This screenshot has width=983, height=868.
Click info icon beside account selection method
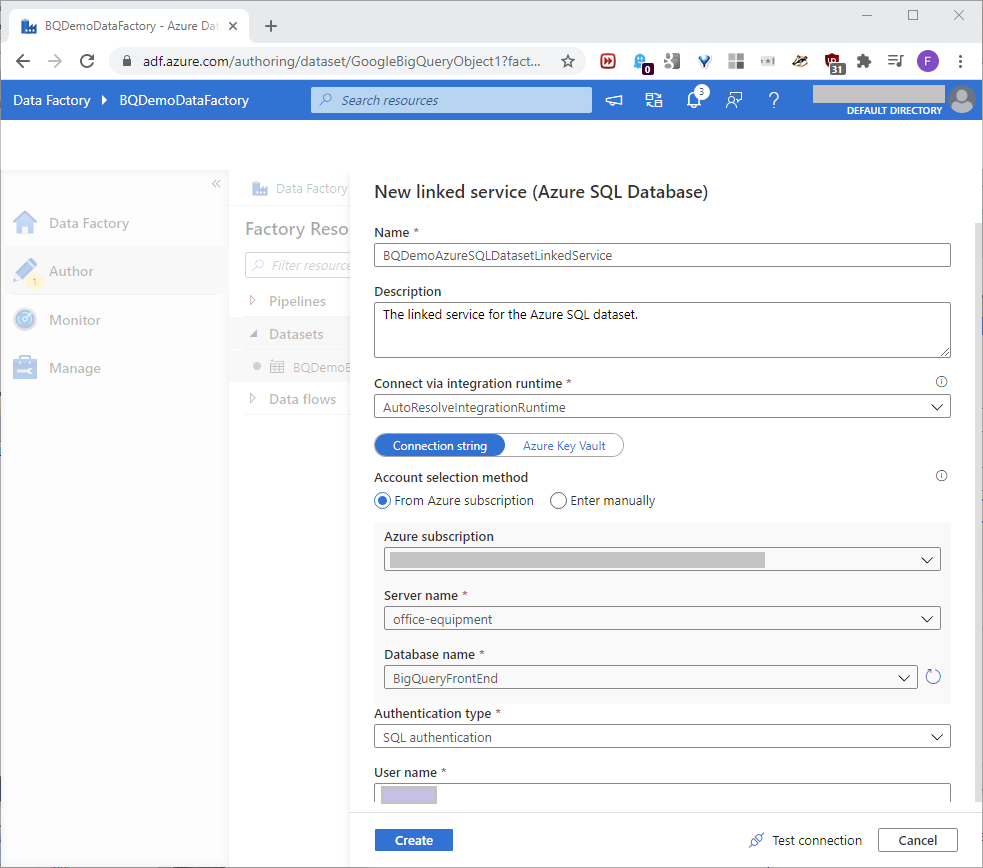click(941, 476)
